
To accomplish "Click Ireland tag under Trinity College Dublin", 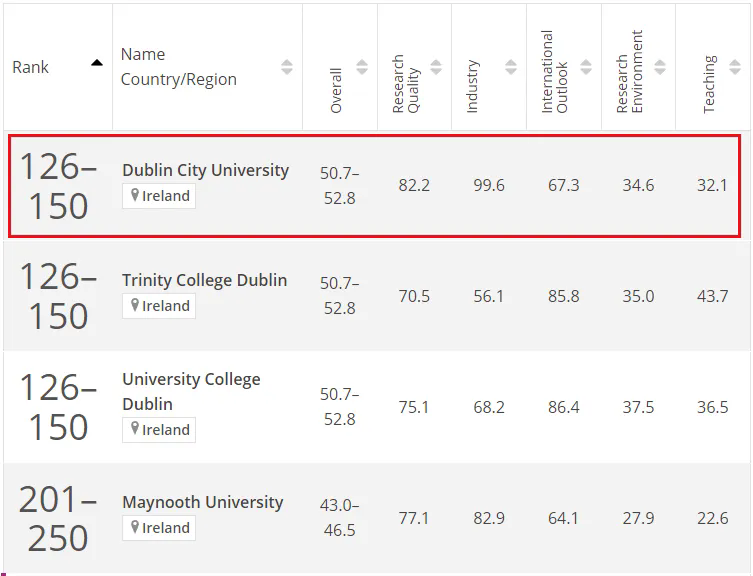I will [x=159, y=306].
